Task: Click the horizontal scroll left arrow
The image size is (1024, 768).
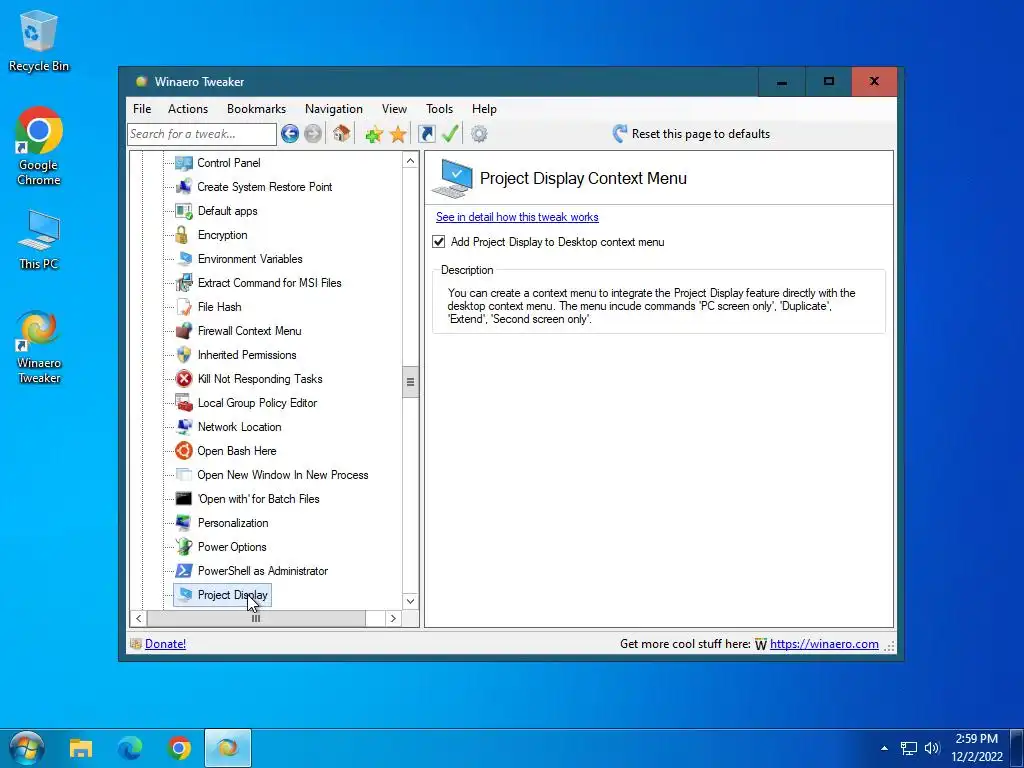Action: coord(138,618)
